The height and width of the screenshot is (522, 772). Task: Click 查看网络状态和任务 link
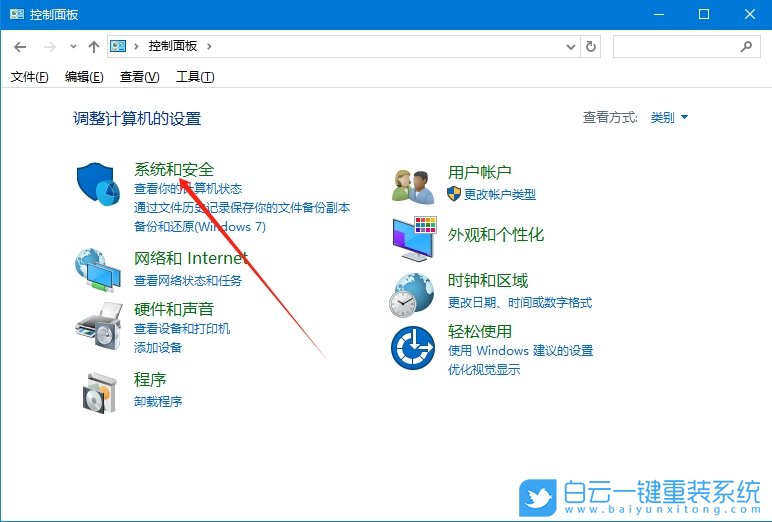pos(188,281)
